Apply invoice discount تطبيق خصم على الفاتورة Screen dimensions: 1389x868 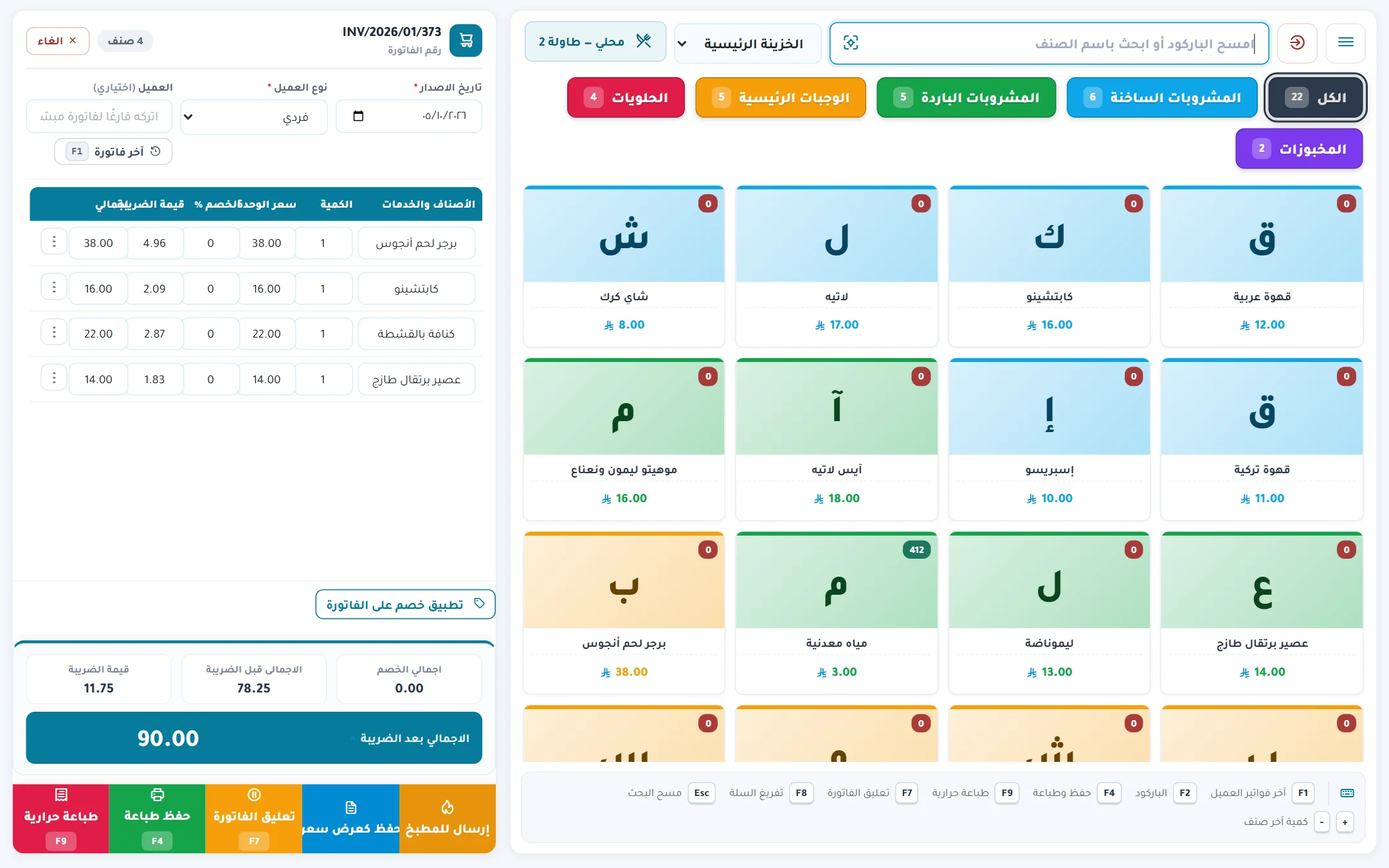pyautogui.click(x=405, y=604)
